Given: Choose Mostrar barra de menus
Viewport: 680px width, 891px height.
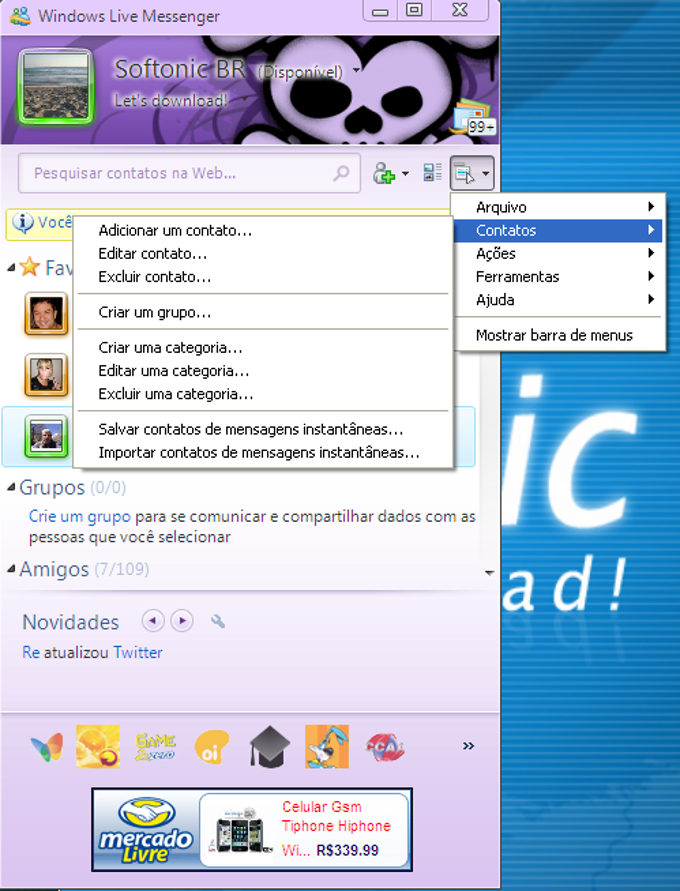Looking at the screenshot, I should (558, 335).
